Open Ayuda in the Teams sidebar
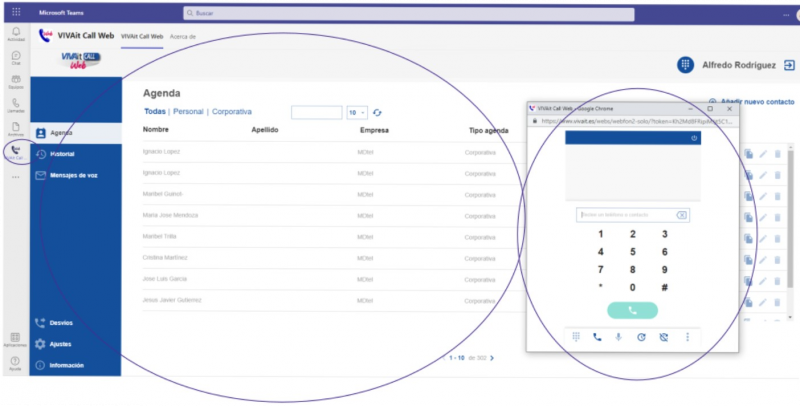This screenshot has height=406, width=800. pos(15,363)
